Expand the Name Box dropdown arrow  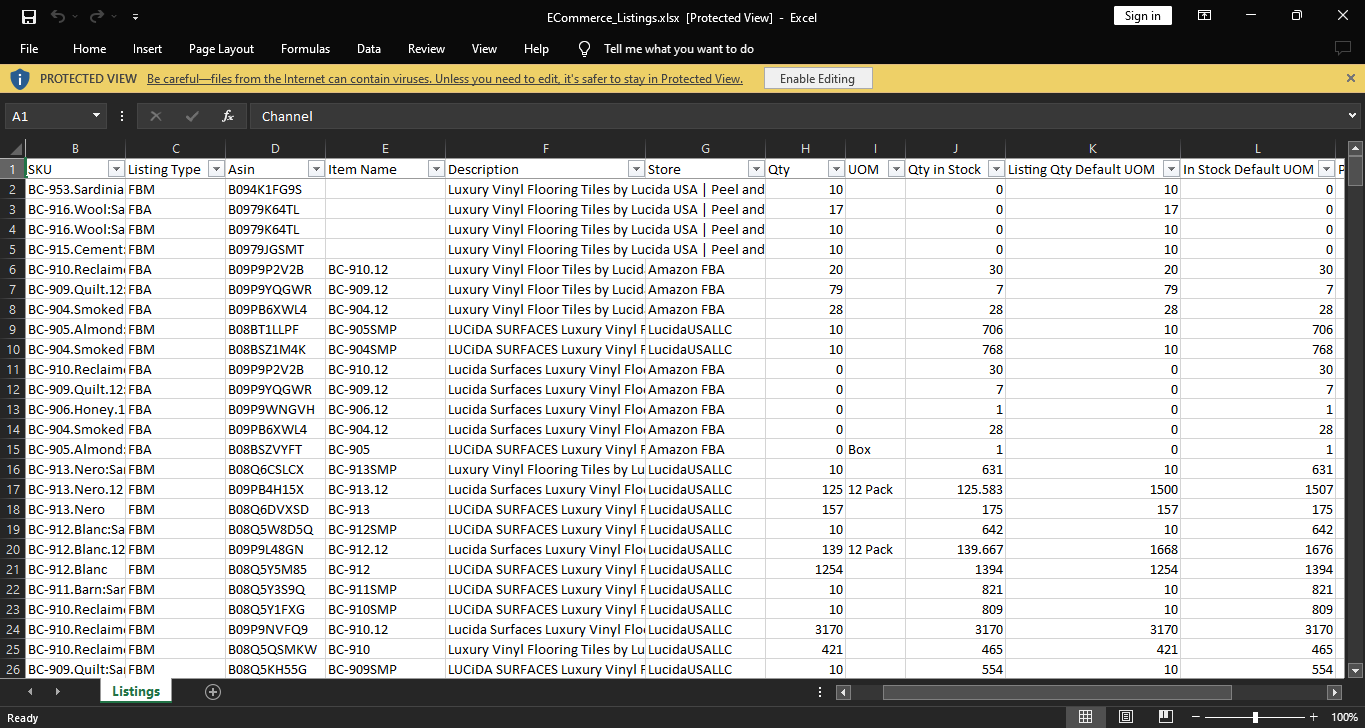[97, 116]
